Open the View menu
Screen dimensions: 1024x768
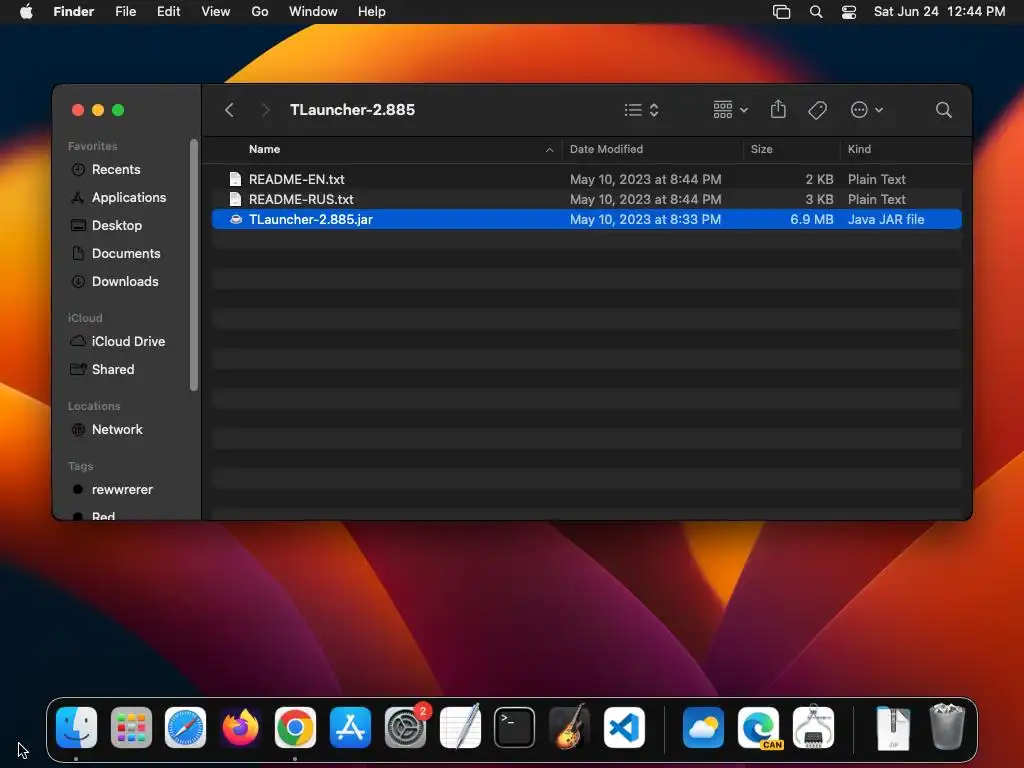pyautogui.click(x=215, y=12)
